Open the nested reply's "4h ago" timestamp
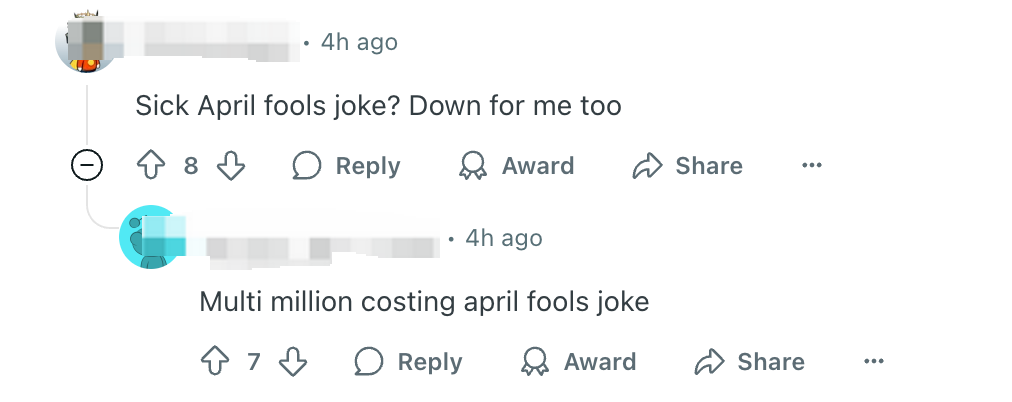Viewport: 1012px width, 402px height. coord(504,238)
